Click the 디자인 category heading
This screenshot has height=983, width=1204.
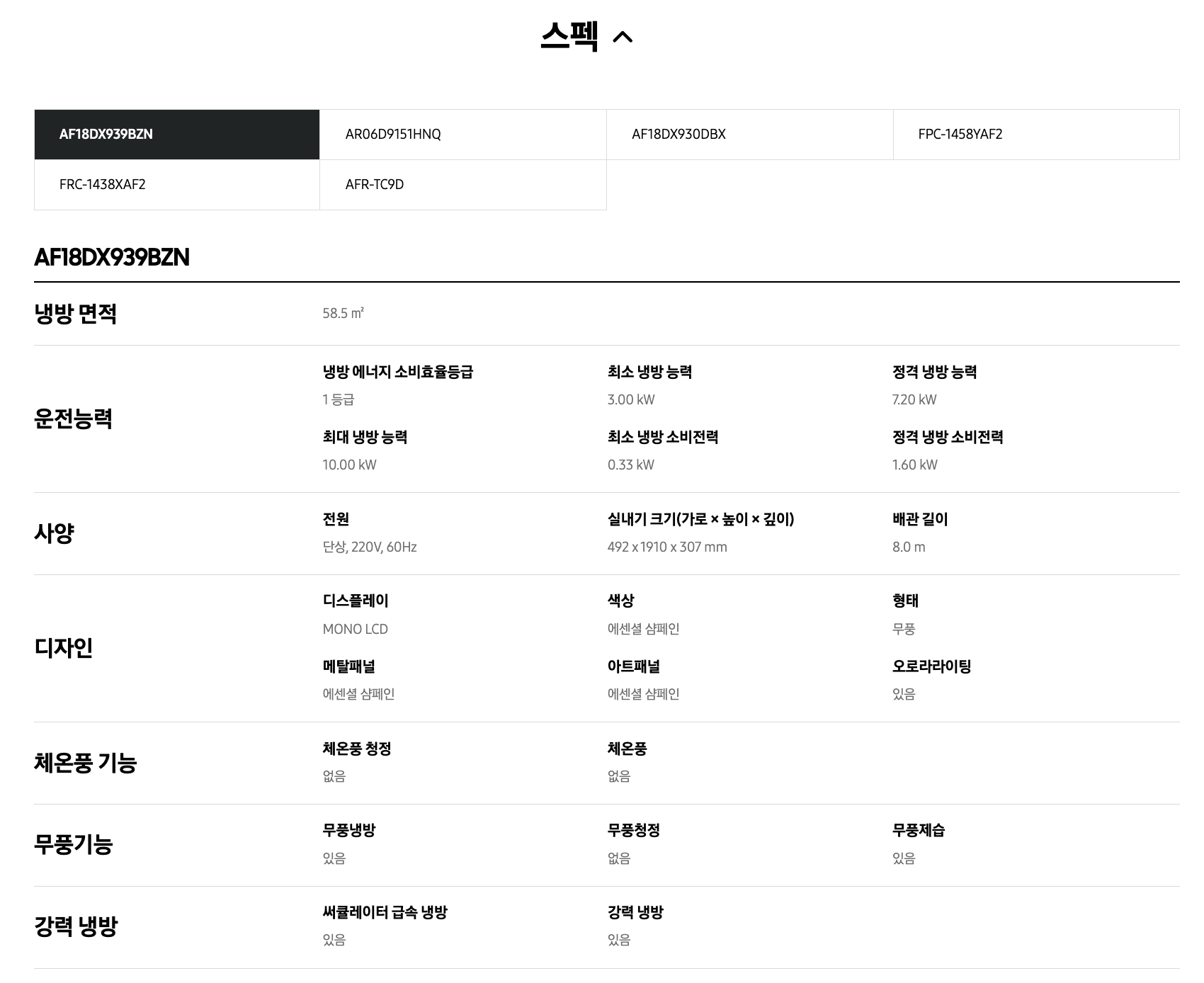point(64,648)
